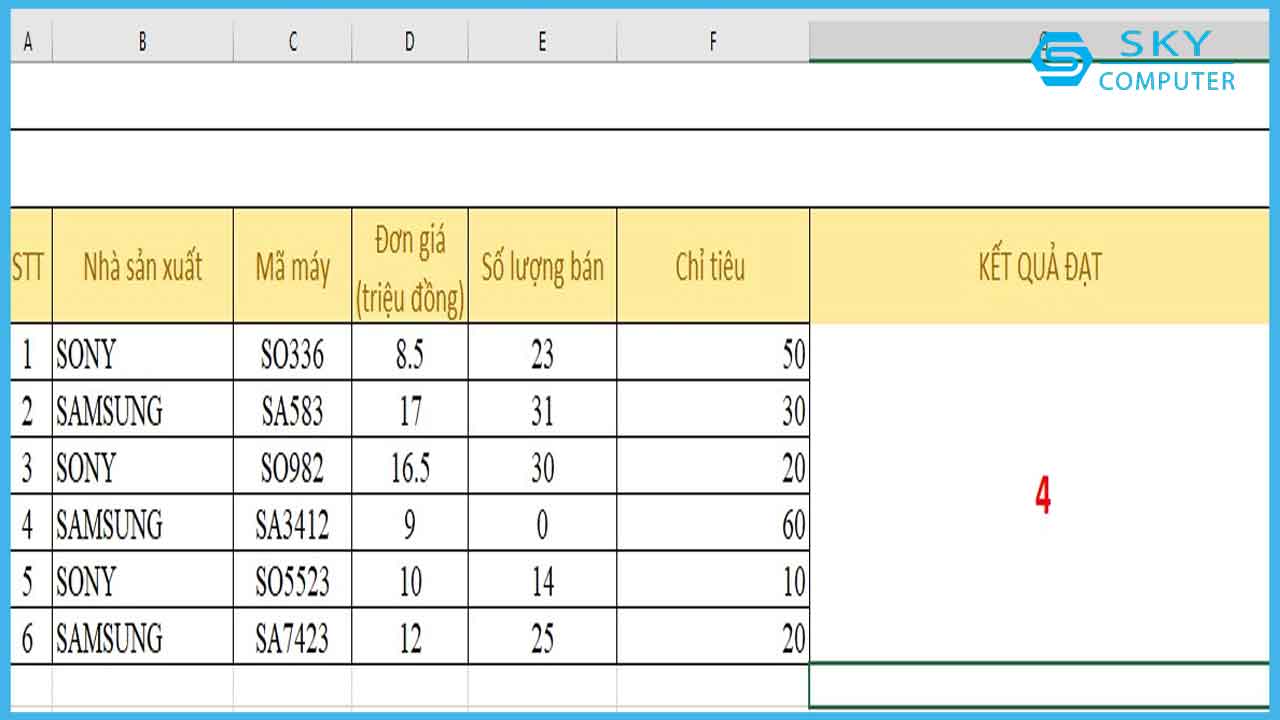Select SONY cell in SO5523 row
Viewport: 1280px width, 720px height.
[143, 580]
